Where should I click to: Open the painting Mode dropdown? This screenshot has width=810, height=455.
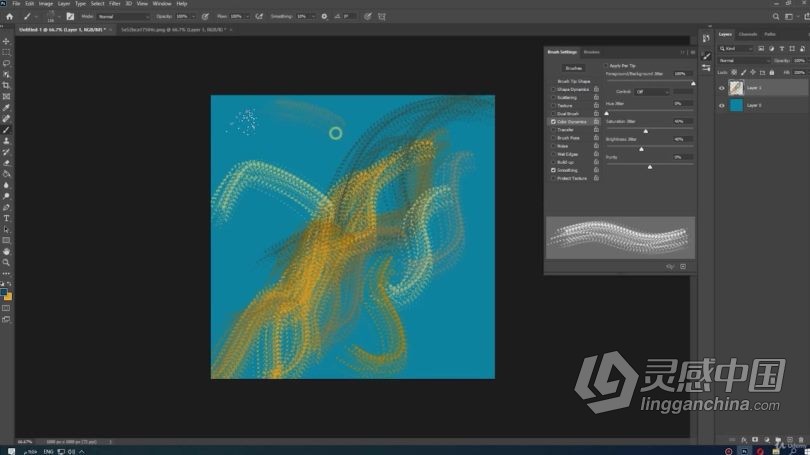click(x=123, y=17)
